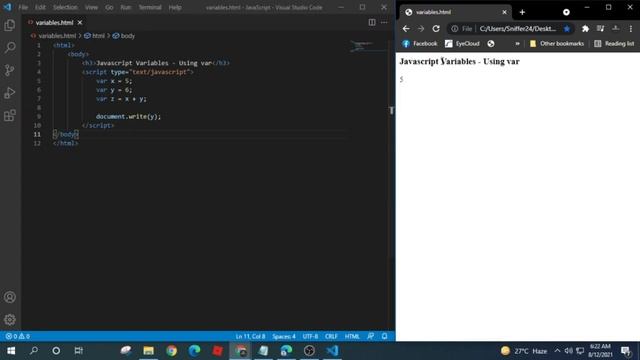The height and width of the screenshot is (360, 640).
Task: Open the editor More Actions menu
Action: coord(384,22)
